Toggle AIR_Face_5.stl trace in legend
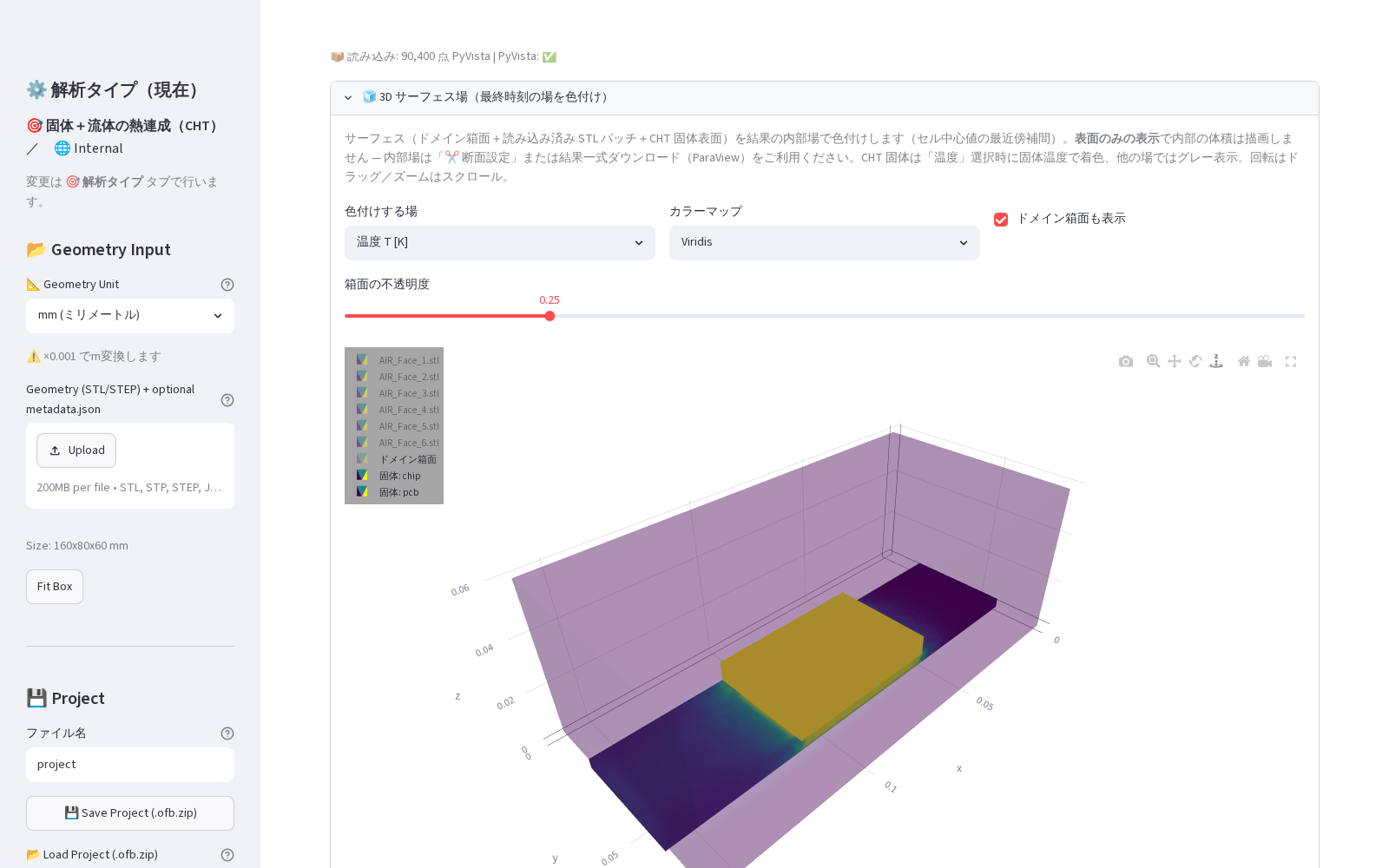 tap(398, 426)
